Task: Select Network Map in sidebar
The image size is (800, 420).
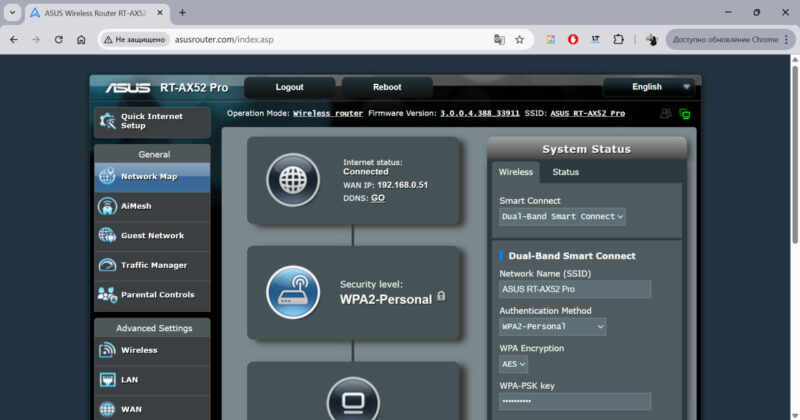Action: pyautogui.click(x=152, y=177)
